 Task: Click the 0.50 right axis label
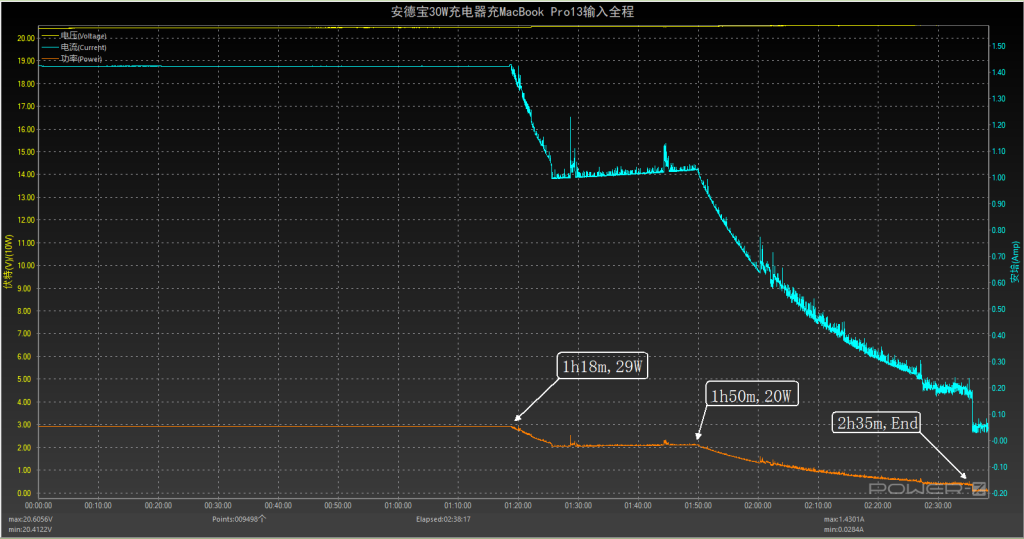click(x=999, y=309)
